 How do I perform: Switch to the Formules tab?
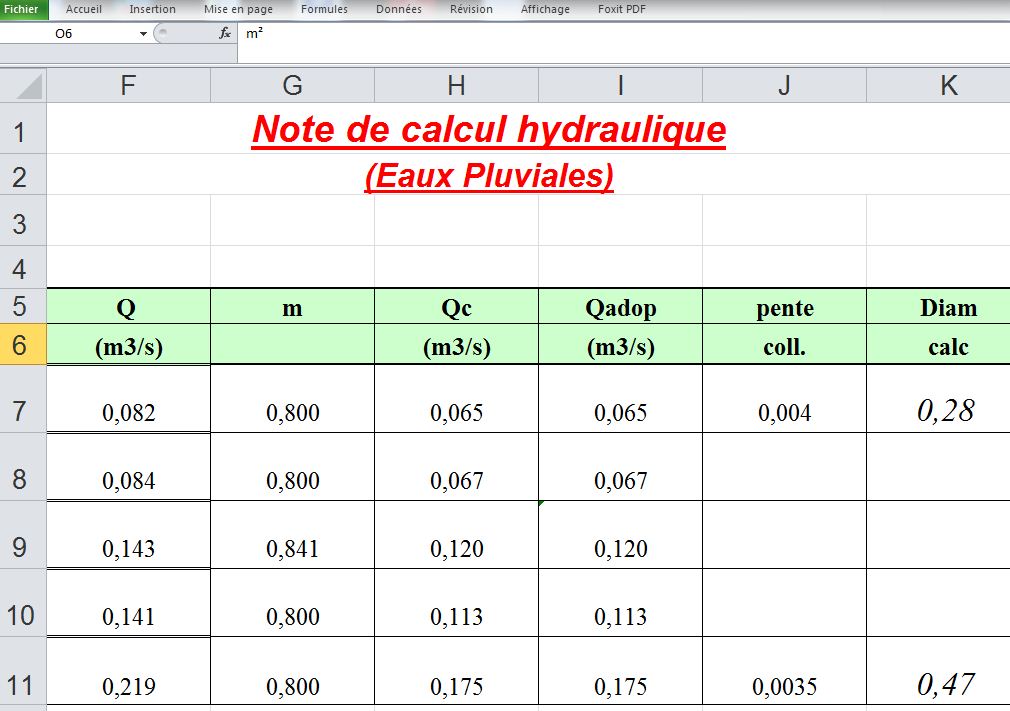[x=325, y=9]
